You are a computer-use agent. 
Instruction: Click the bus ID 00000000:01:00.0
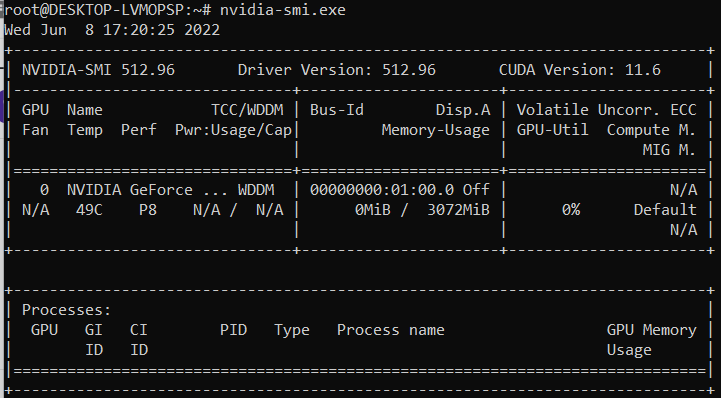click(382, 190)
